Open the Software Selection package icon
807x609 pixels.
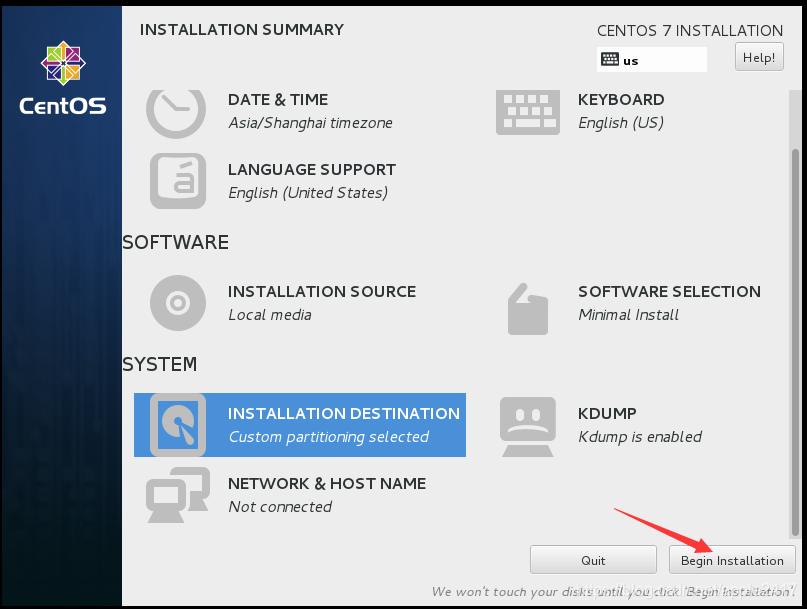pyautogui.click(x=528, y=309)
